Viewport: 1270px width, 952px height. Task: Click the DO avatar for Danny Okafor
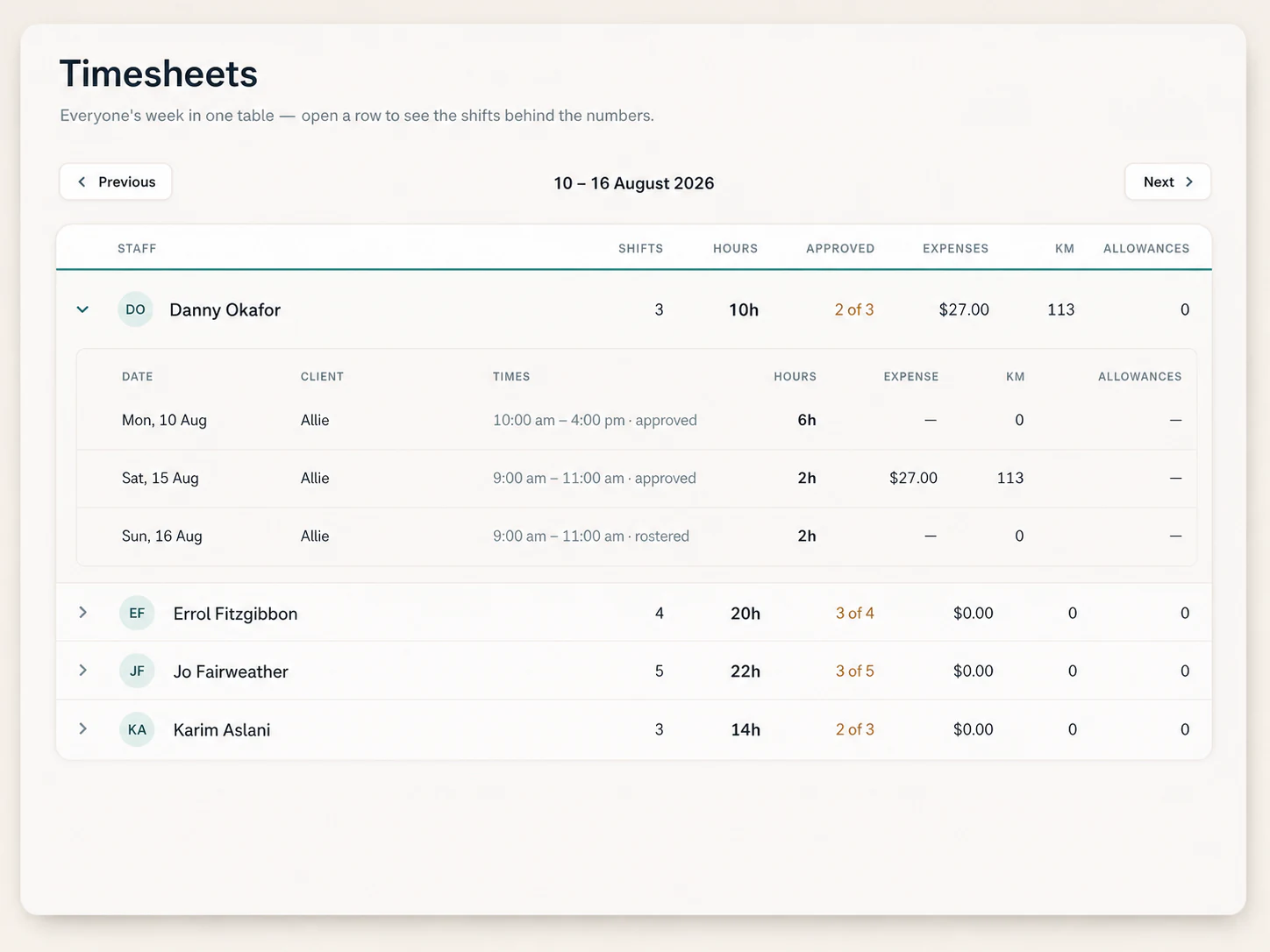135,309
